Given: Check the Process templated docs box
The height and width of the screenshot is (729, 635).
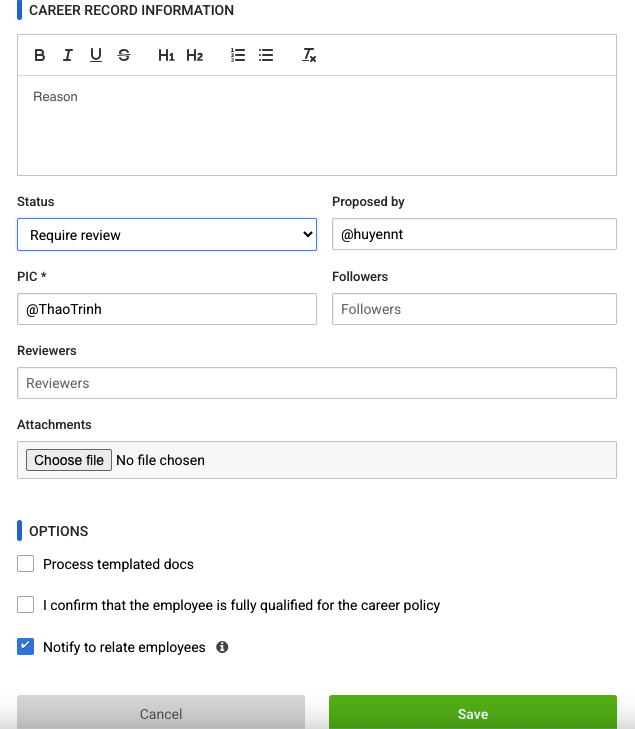Looking at the screenshot, I should 26,563.
